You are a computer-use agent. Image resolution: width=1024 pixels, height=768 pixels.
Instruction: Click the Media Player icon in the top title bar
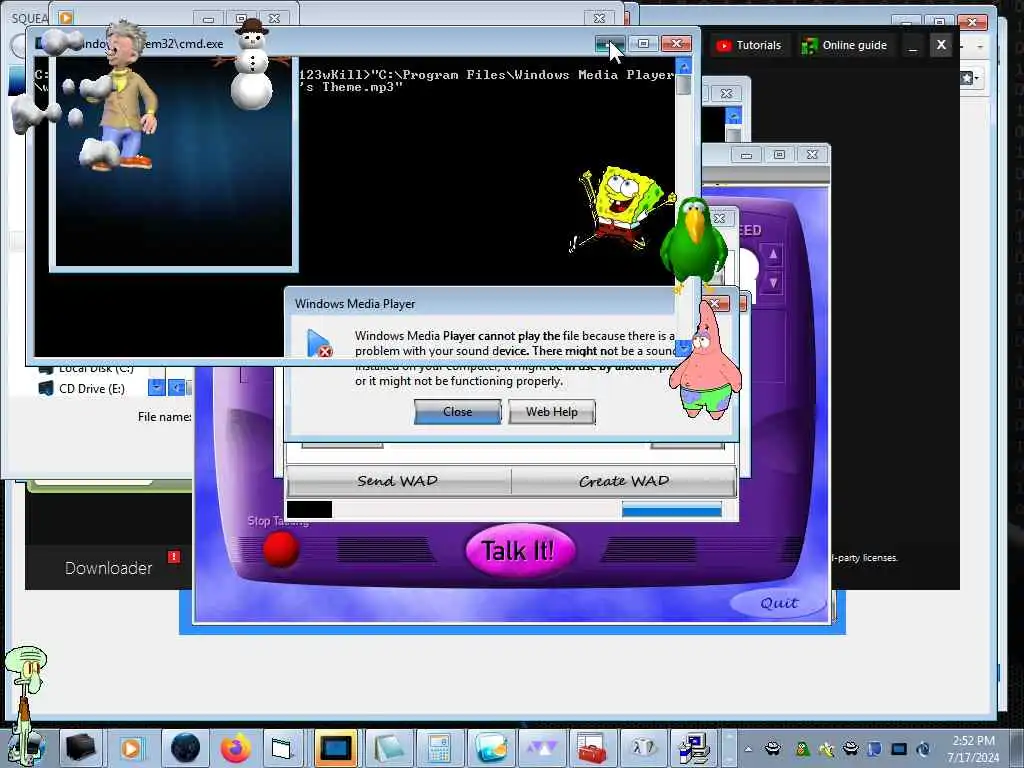66,18
